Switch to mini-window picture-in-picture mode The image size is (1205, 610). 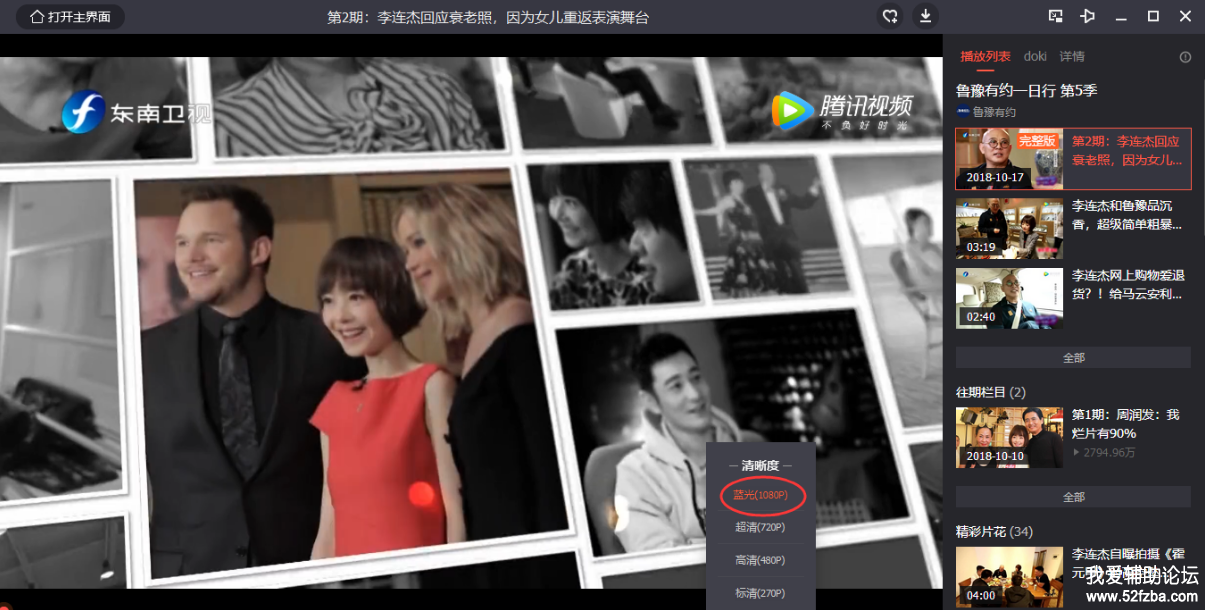(1055, 16)
